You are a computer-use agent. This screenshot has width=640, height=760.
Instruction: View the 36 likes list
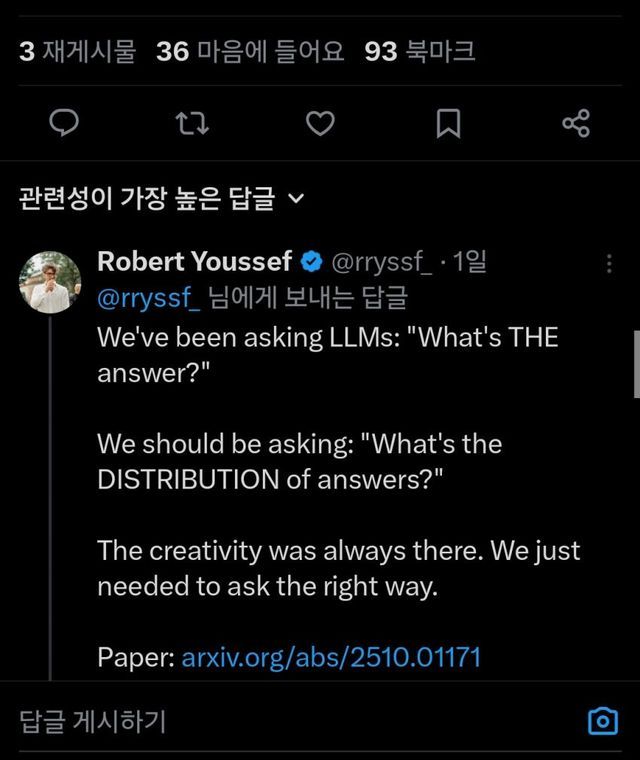coord(250,52)
